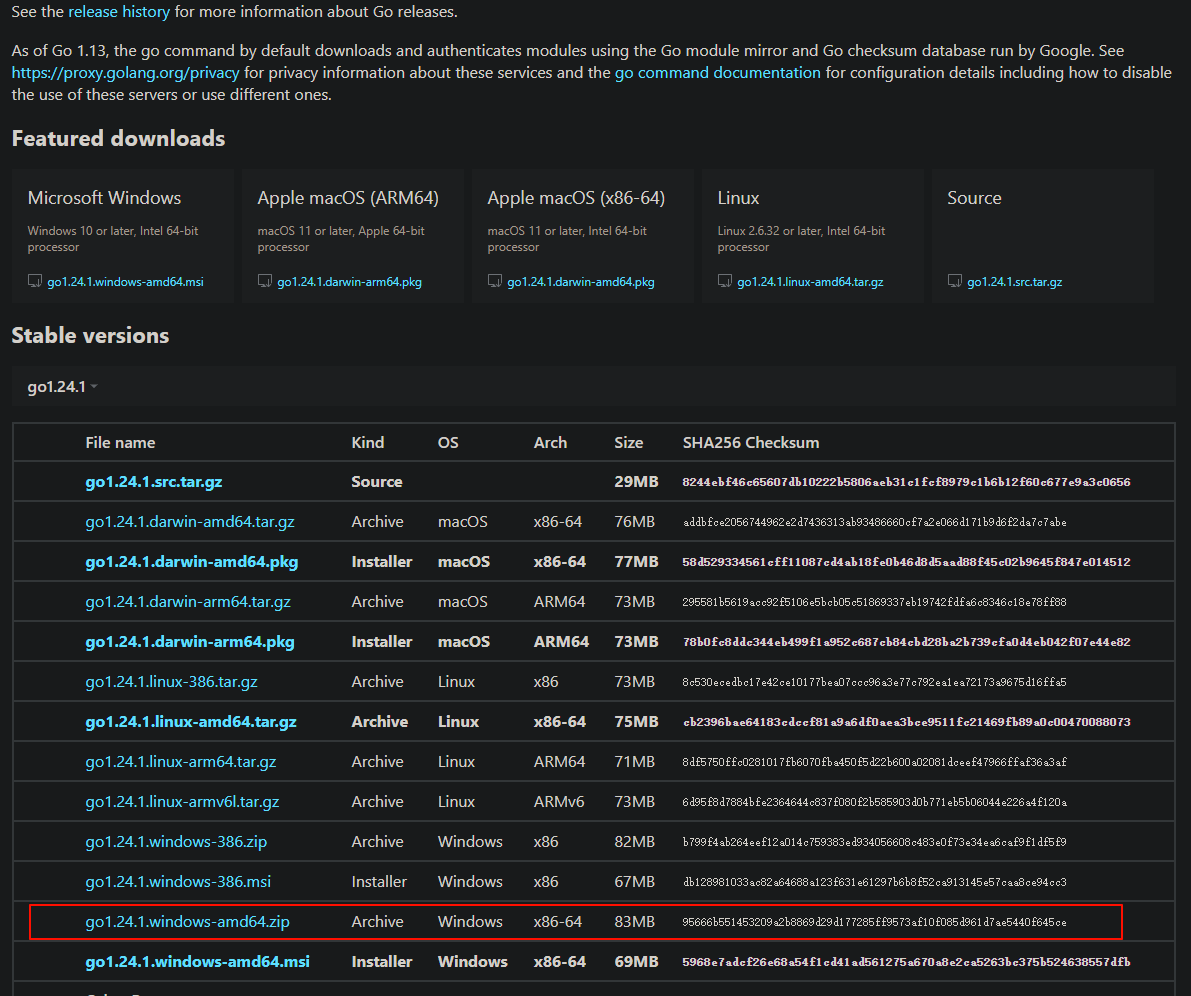
Task: Click the 8244ebf46c… checksum for src.tar.gz
Action: click(x=906, y=482)
